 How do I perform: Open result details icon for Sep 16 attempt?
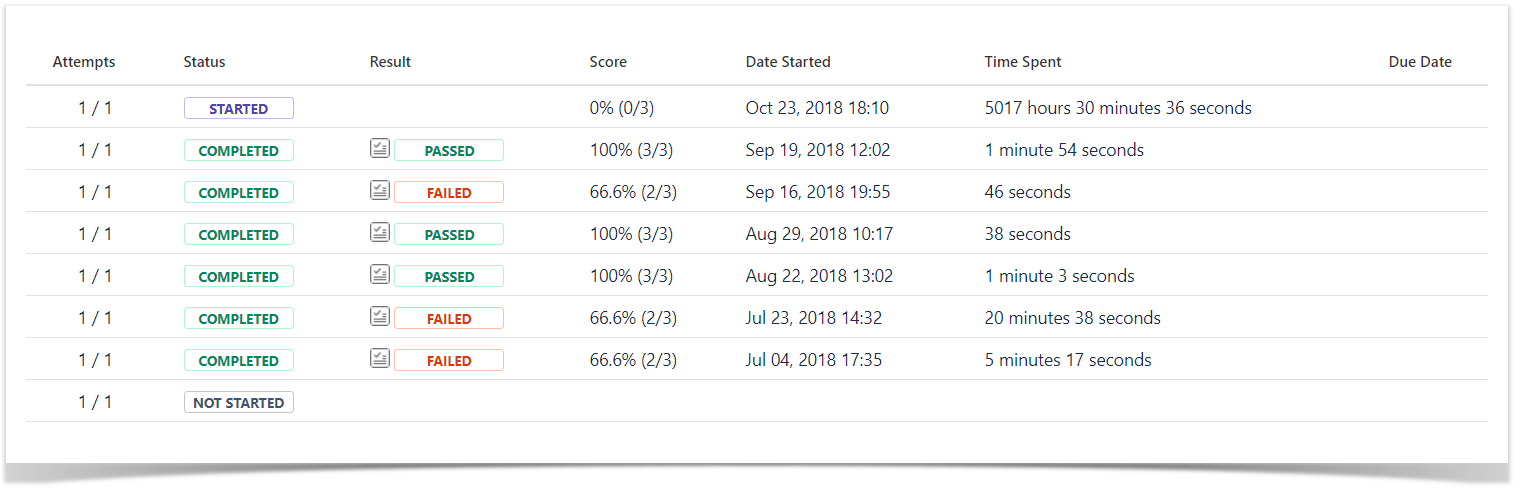(x=379, y=191)
